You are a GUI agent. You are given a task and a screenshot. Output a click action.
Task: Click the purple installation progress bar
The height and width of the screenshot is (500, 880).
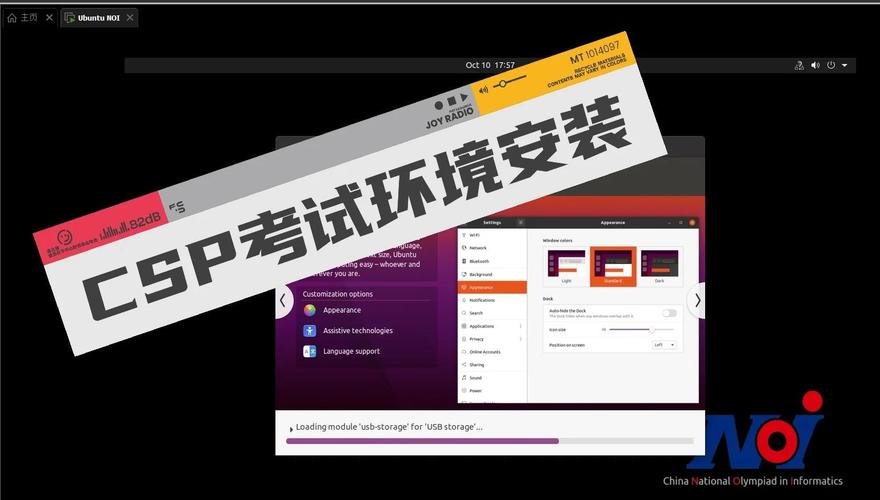click(490, 441)
